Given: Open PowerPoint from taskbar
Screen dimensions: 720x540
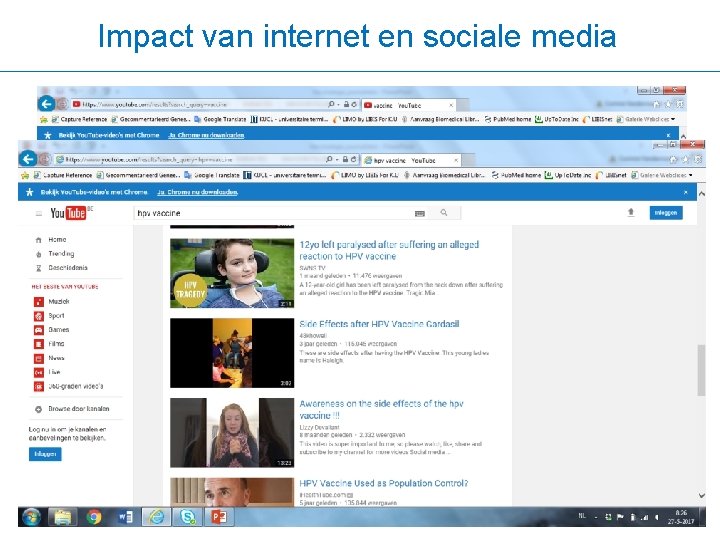Looking at the screenshot, I should [x=219, y=517].
